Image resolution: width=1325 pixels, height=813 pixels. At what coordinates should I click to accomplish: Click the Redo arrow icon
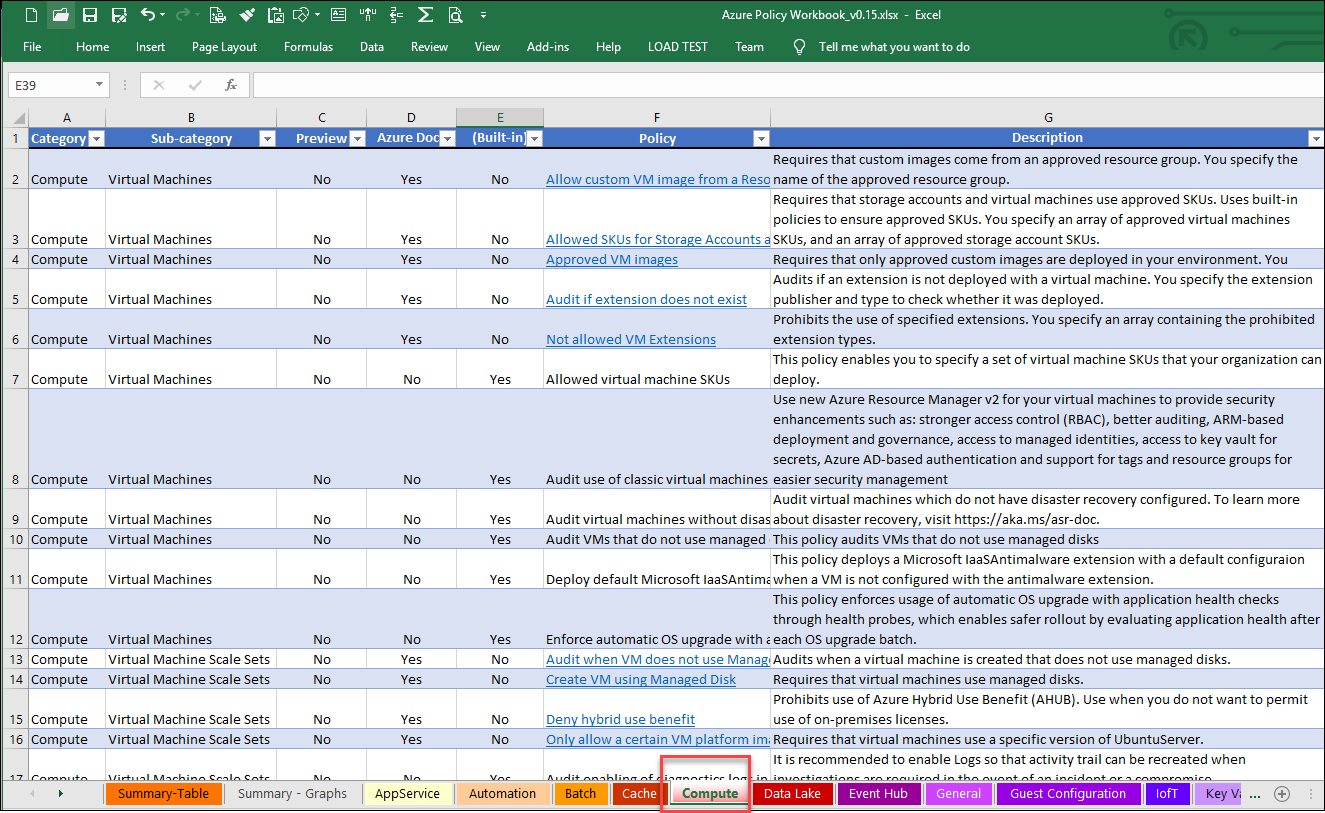(182, 15)
